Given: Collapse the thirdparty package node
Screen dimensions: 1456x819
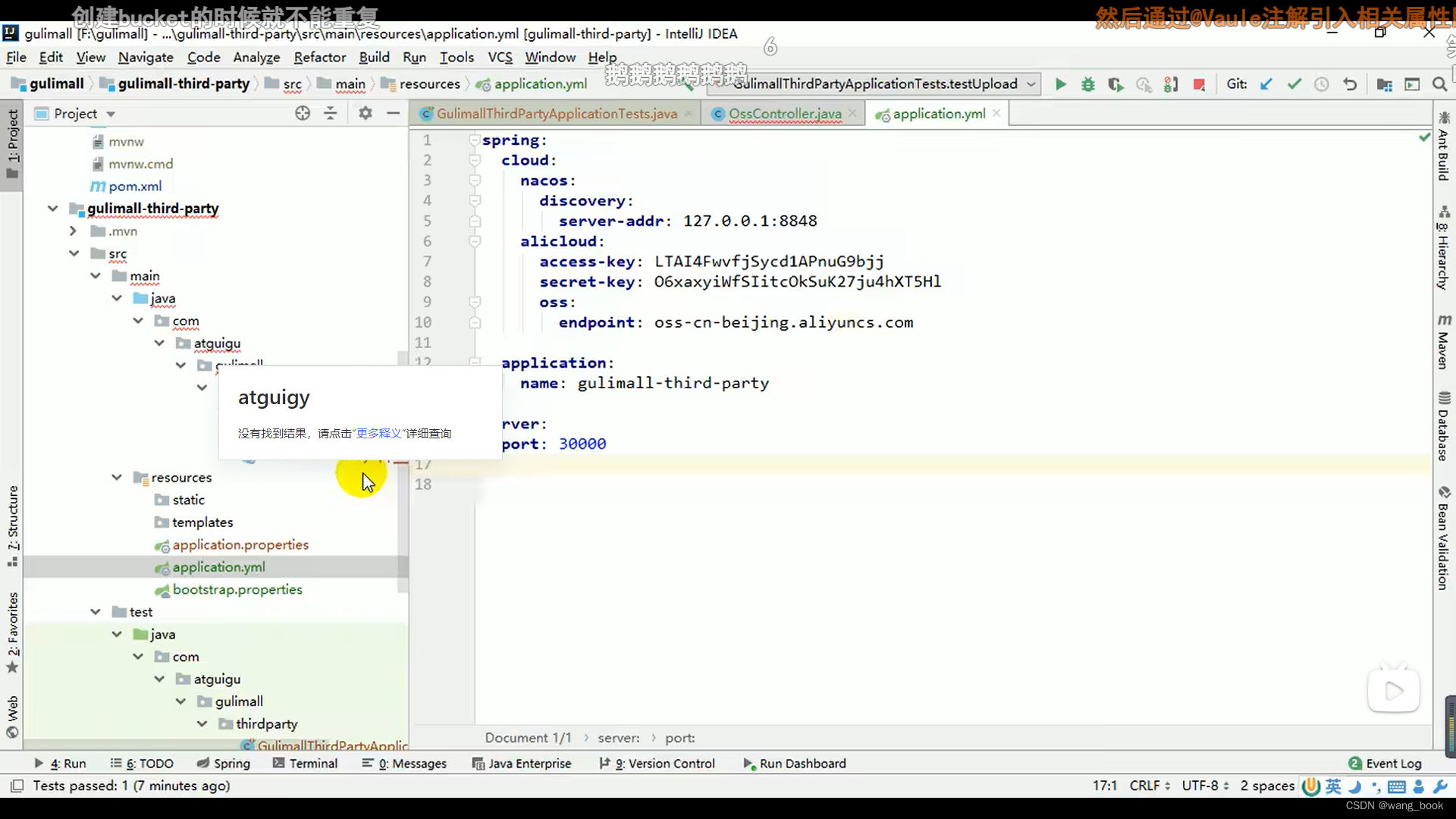Looking at the screenshot, I should (202, 724).
